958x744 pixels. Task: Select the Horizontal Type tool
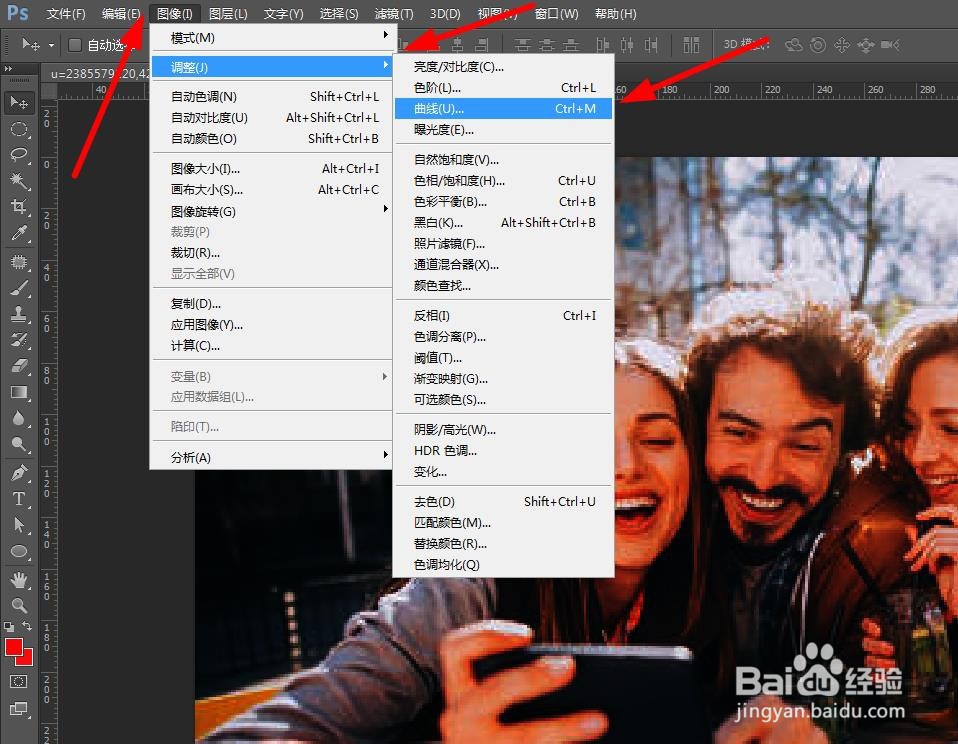(18, 499)
